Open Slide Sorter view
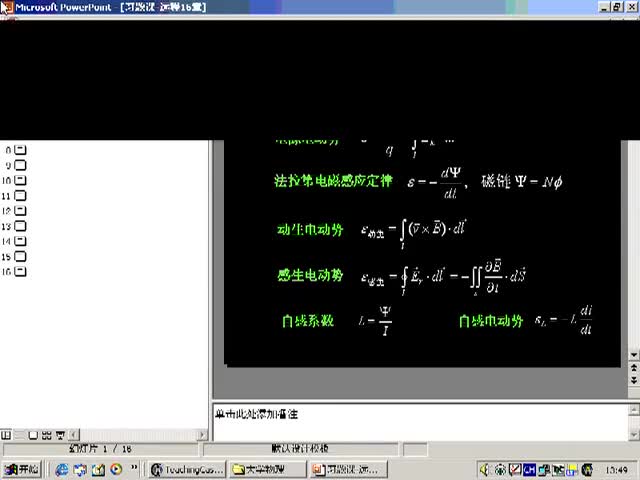Viewport: 640px width, 480px height. pos(47,435)
